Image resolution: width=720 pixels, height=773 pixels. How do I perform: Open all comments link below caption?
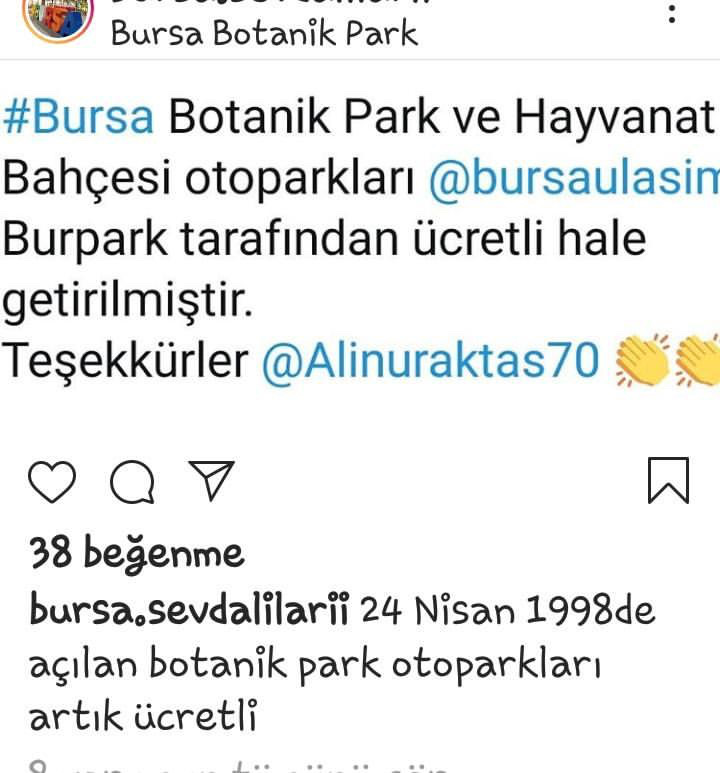tap(238, 767)
